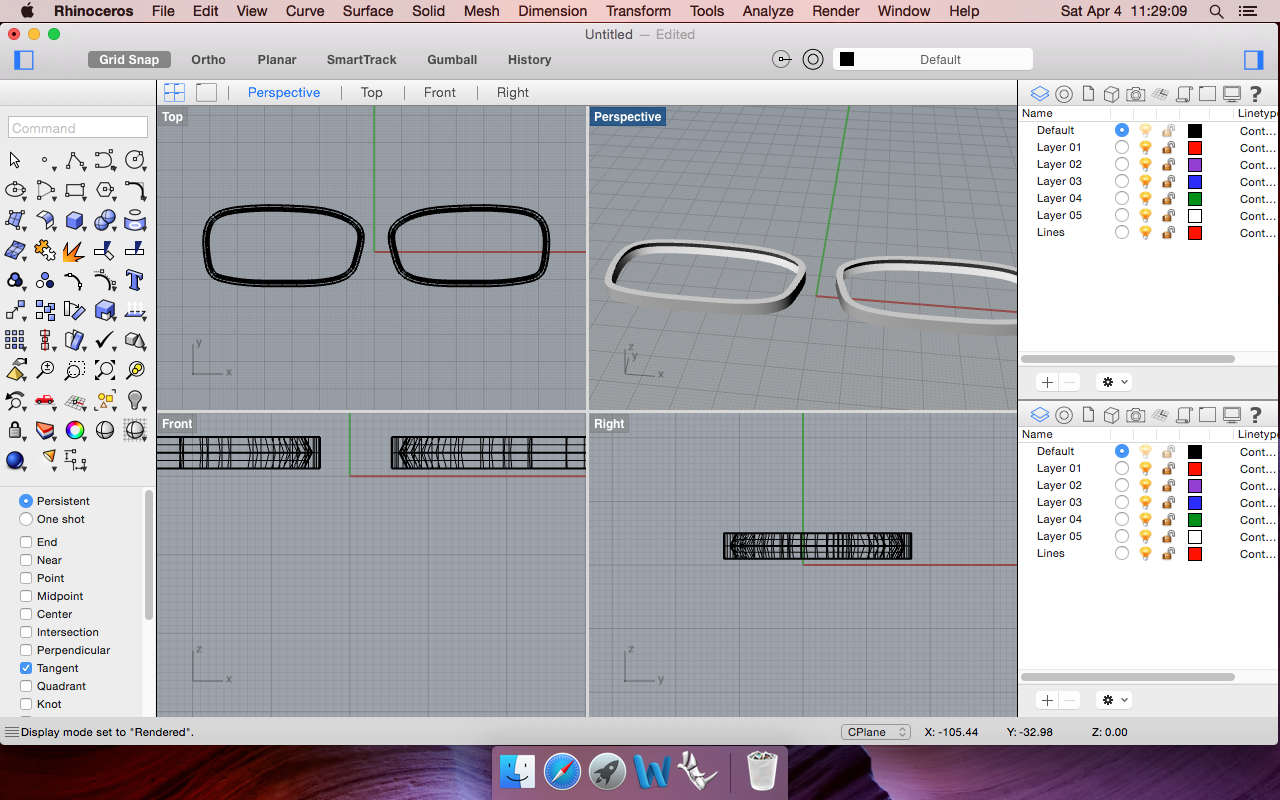Enable the End object snap
1280x800 pixels.
pos(26,542)
